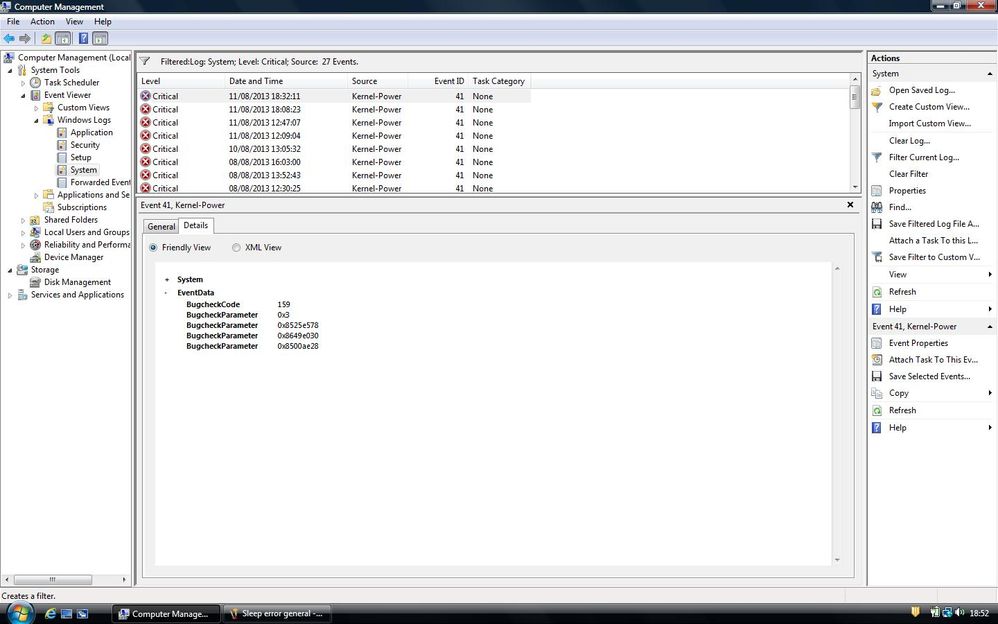
Task: Switch to the General tab
Action: (161, 226)
